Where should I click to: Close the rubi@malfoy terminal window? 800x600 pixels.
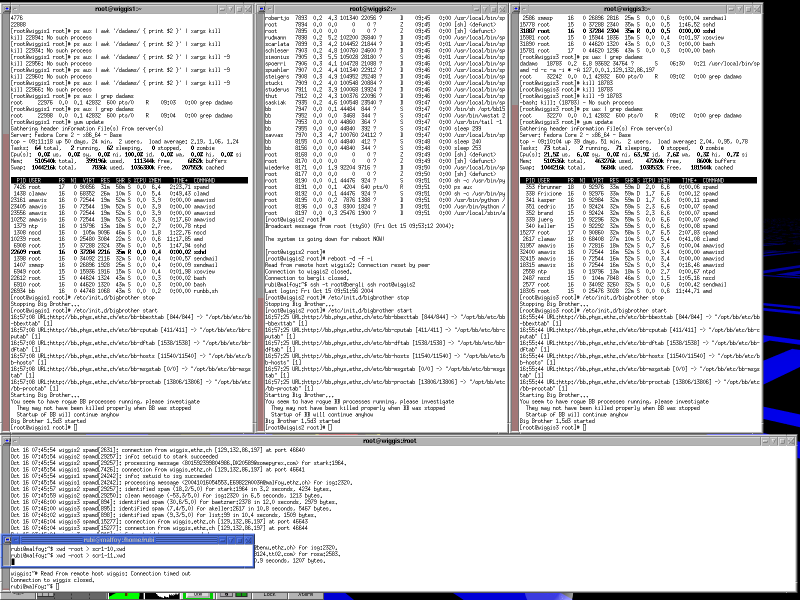tap(248, 540)
